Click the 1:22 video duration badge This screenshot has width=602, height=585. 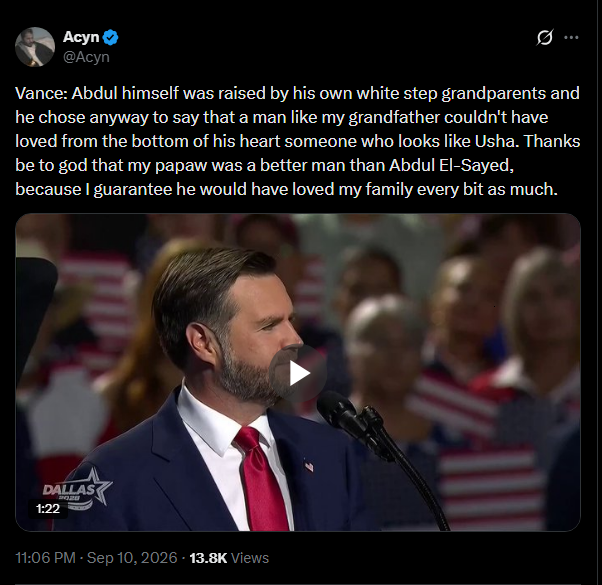coord(48,509)
